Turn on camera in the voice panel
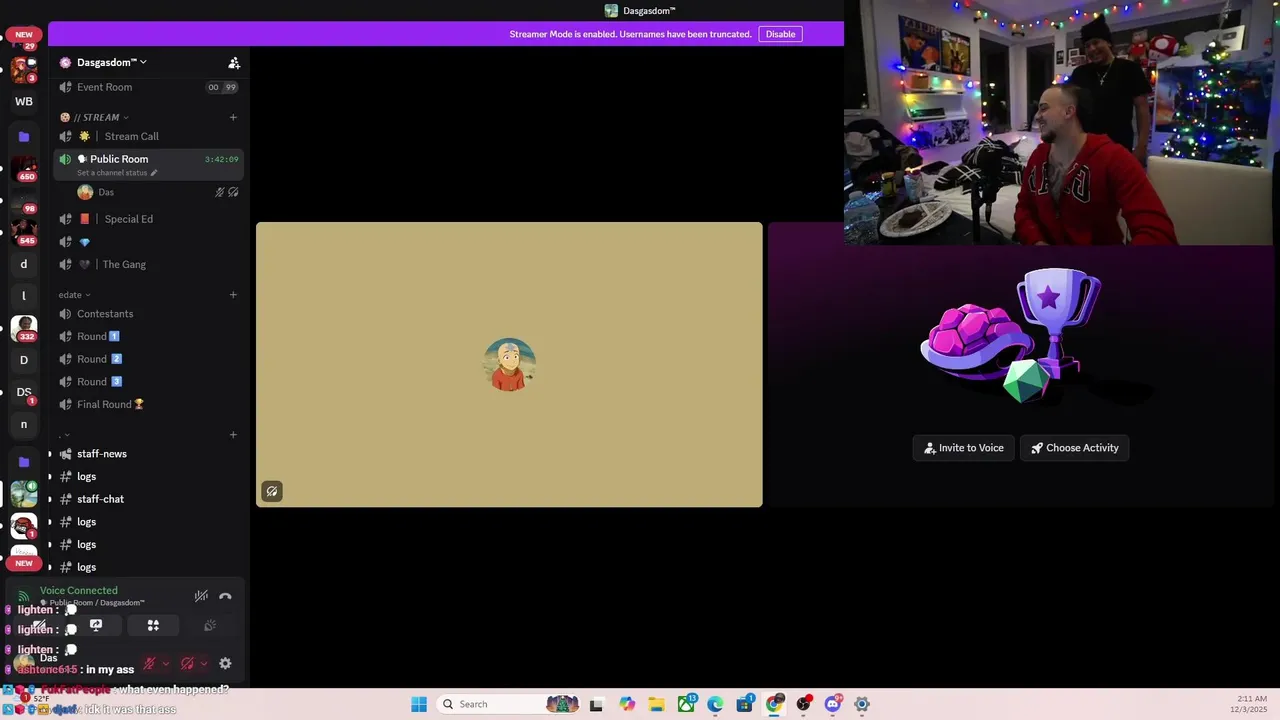The height and width of the screenshot is (720, 1280). tap(39, 626)
